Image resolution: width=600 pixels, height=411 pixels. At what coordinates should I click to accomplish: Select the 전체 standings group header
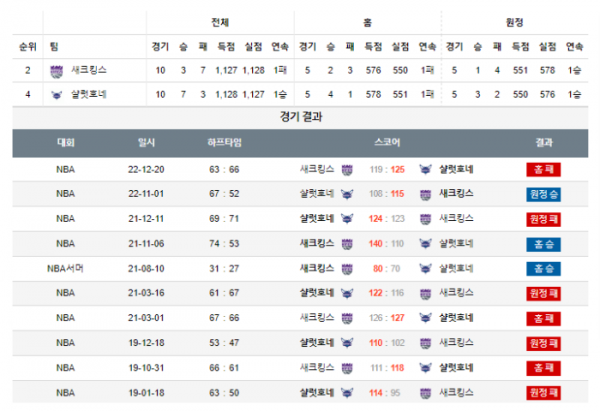(220, 23)
